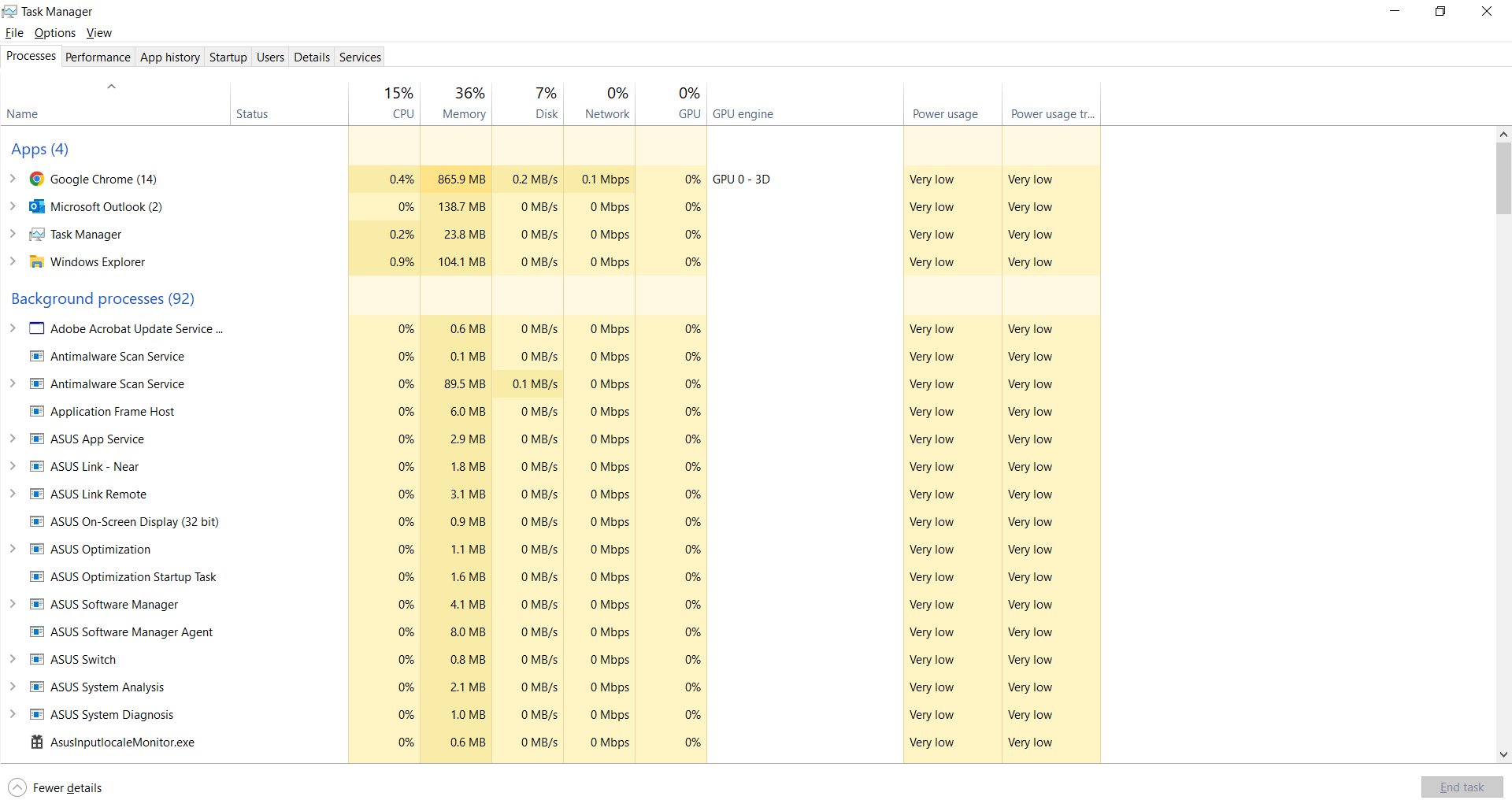Expand the ASUS Link Remote entry
Viewport: 1512px width, 811px height.
click(x=13, y=494)
